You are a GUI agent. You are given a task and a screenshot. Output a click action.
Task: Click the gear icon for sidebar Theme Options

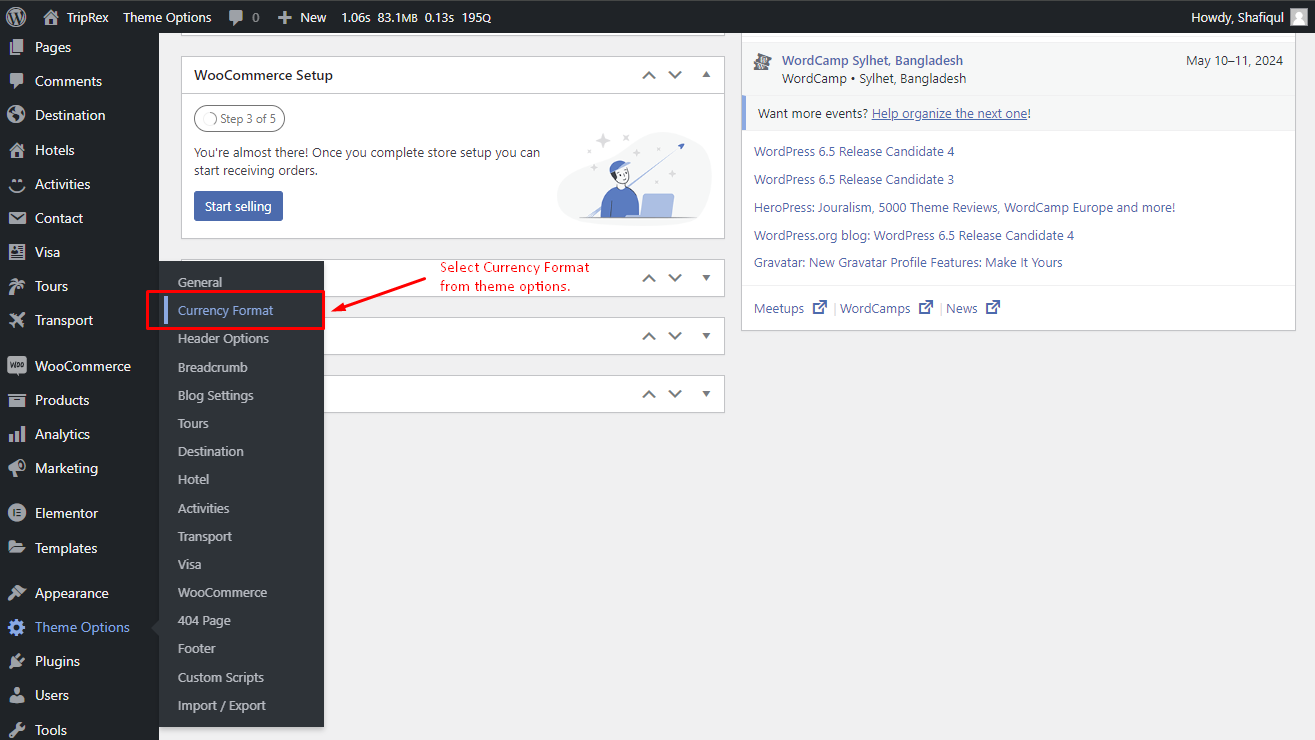coord(16,627)
